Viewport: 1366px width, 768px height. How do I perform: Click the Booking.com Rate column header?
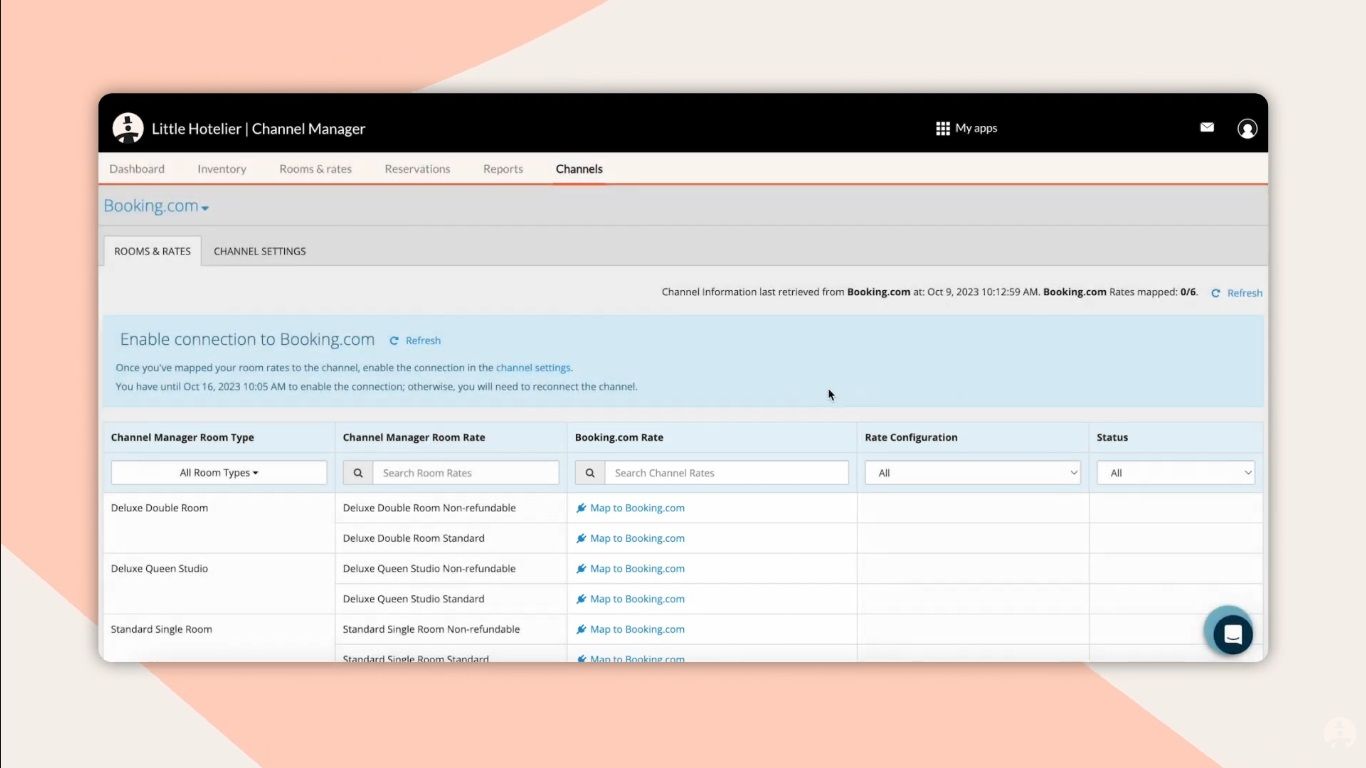point(619,437)
